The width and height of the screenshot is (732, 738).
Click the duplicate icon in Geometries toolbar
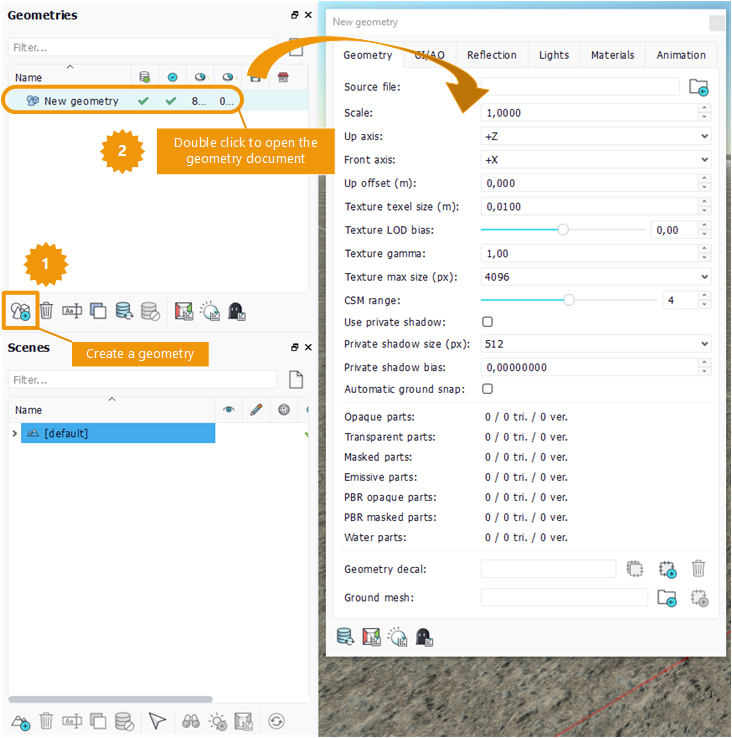(98, 311)
